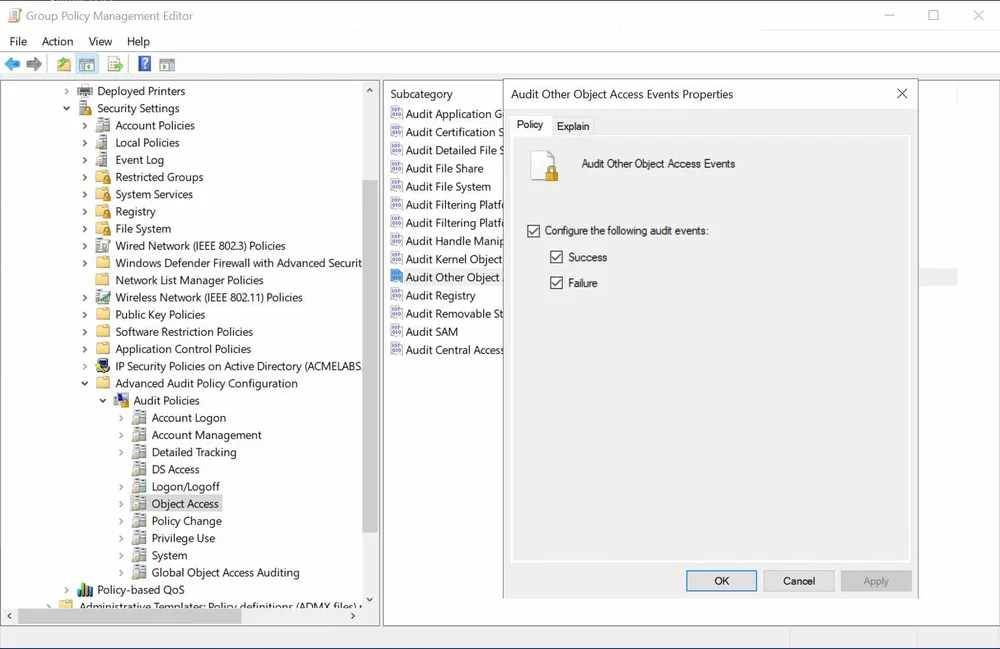Screen dimensions: 1000x649
Task: Open the File menu
Action: point(18,41)
